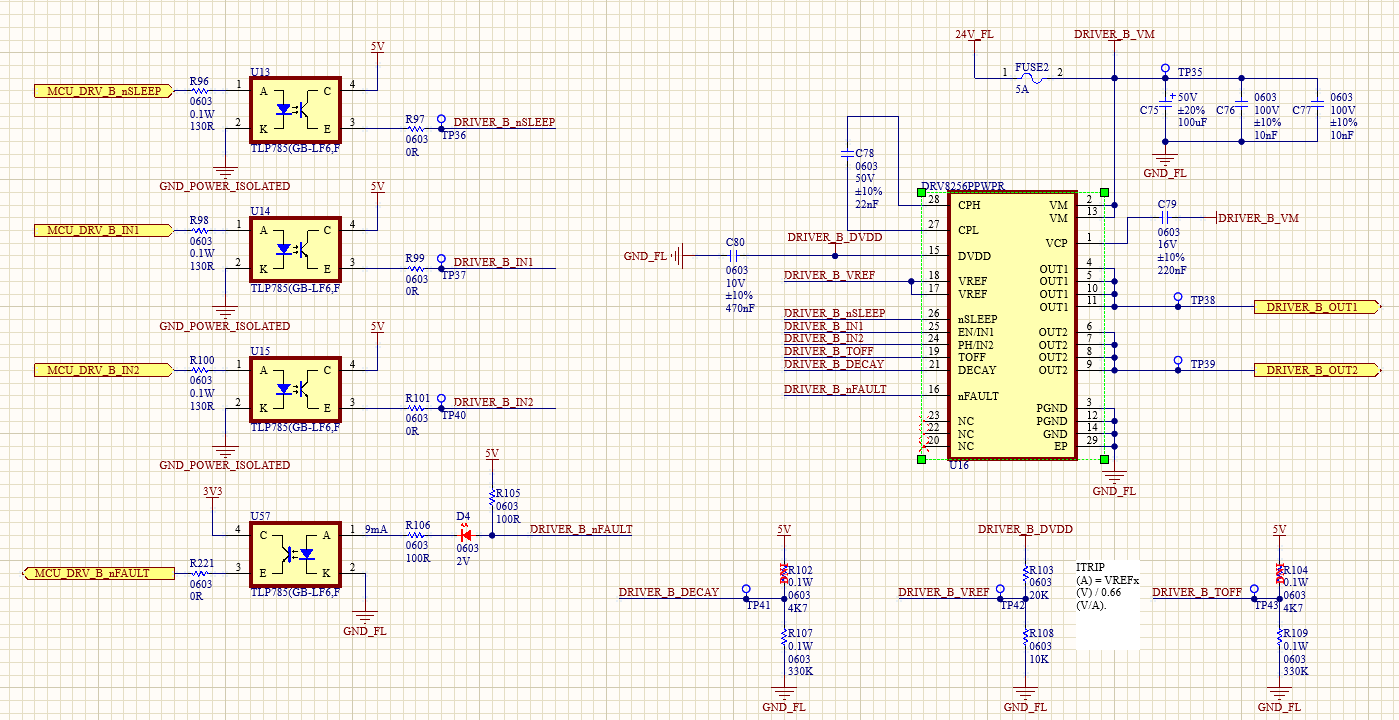Select resistor R221 symbol
Viewport: 1399px width, 720px height.
click(x=200, y=573)
